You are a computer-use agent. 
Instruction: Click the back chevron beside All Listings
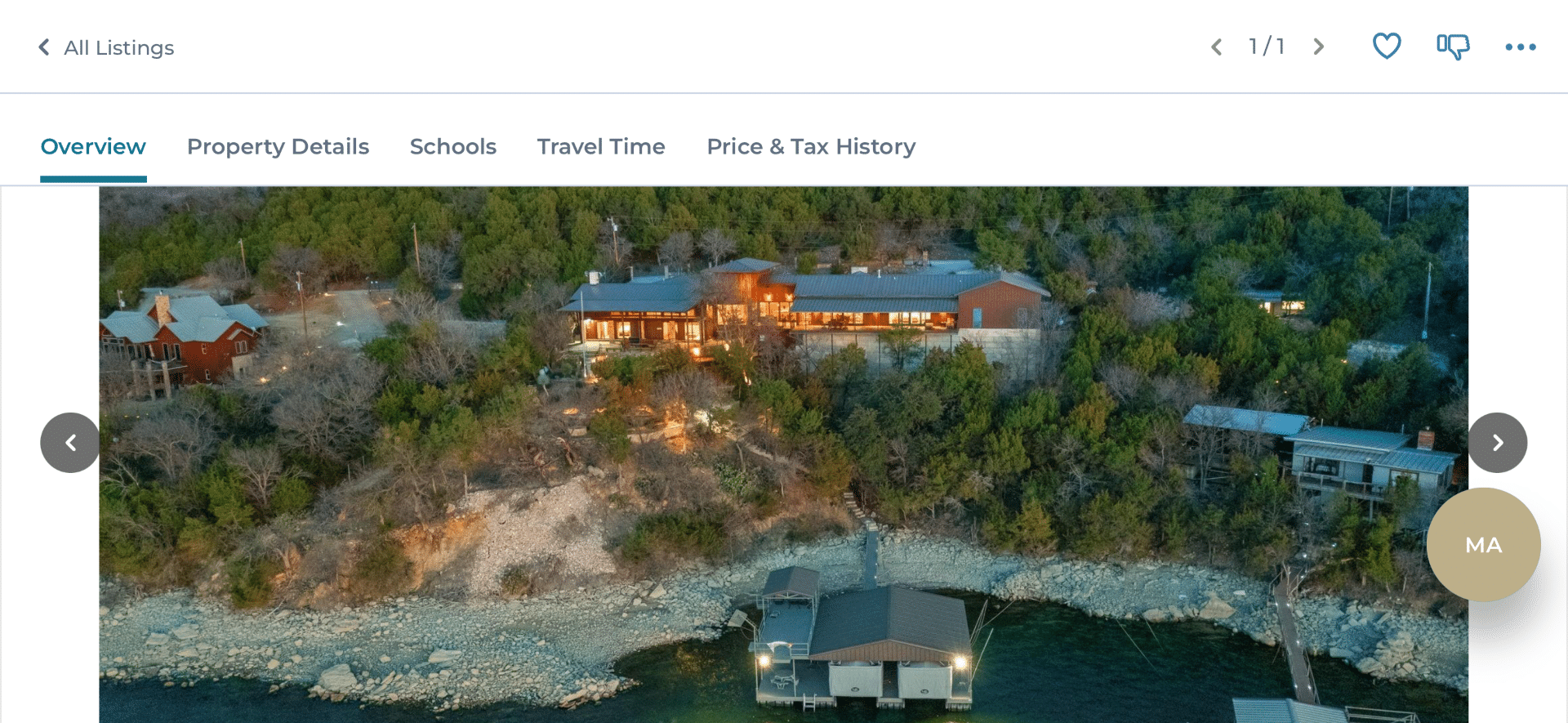coord(44,47)
